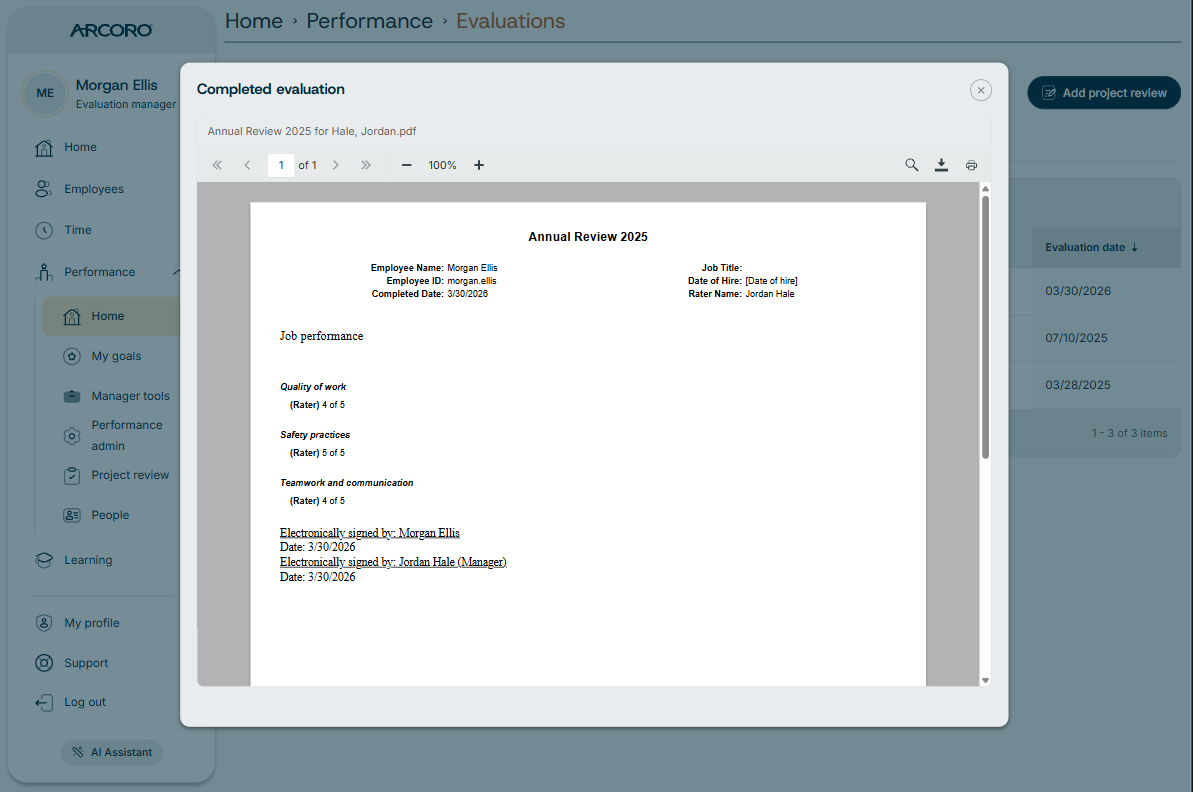Sort by Evaluation date column
This screenshot has width=1193, height=792.
point(1091,247)
